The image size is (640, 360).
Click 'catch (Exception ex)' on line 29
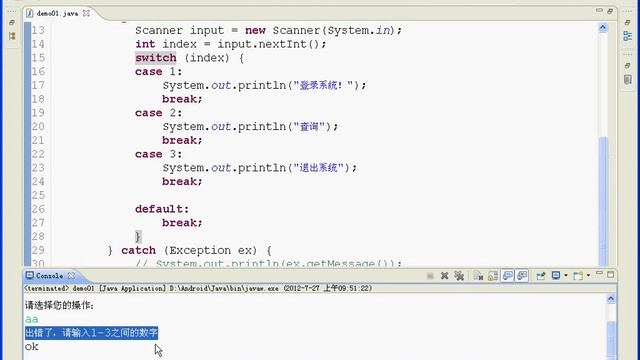tap(189, 250)
